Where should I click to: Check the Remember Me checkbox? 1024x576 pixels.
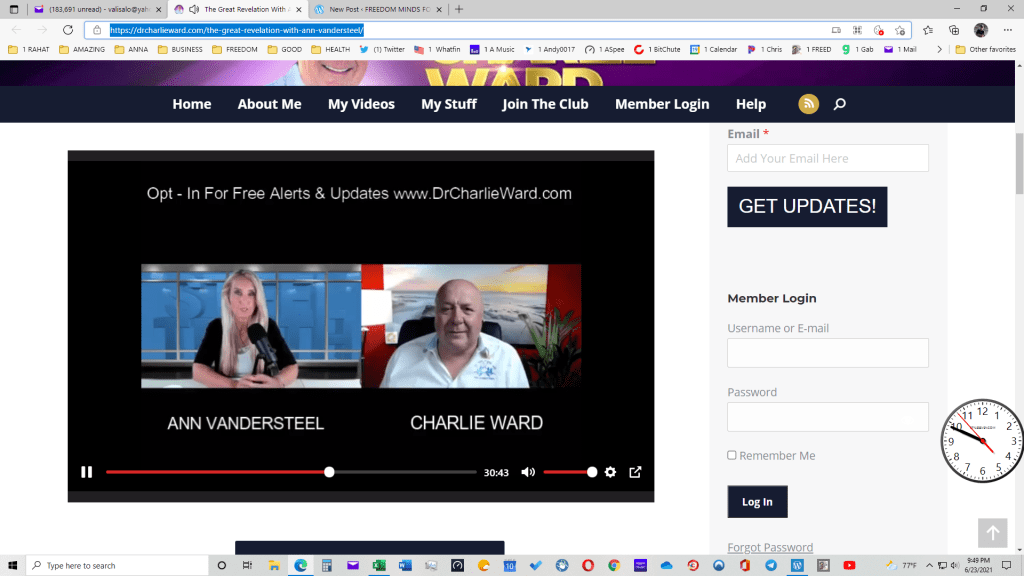point(732,455)
